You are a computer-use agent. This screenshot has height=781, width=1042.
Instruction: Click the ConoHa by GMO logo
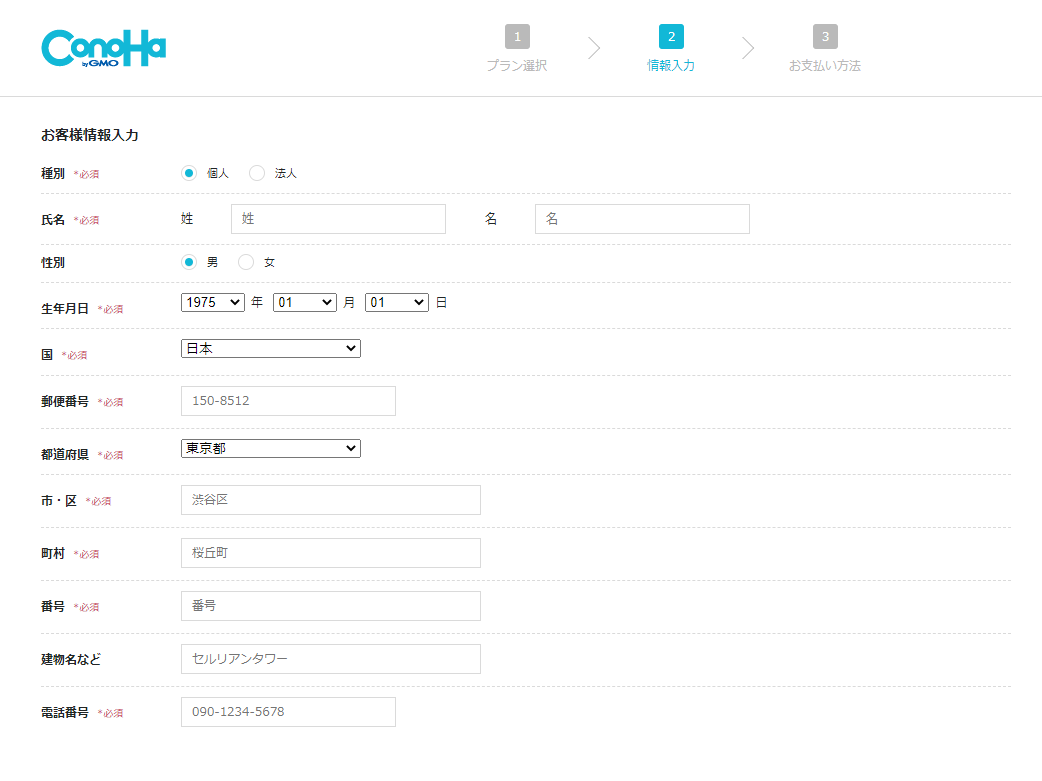(x=104, y=48)
